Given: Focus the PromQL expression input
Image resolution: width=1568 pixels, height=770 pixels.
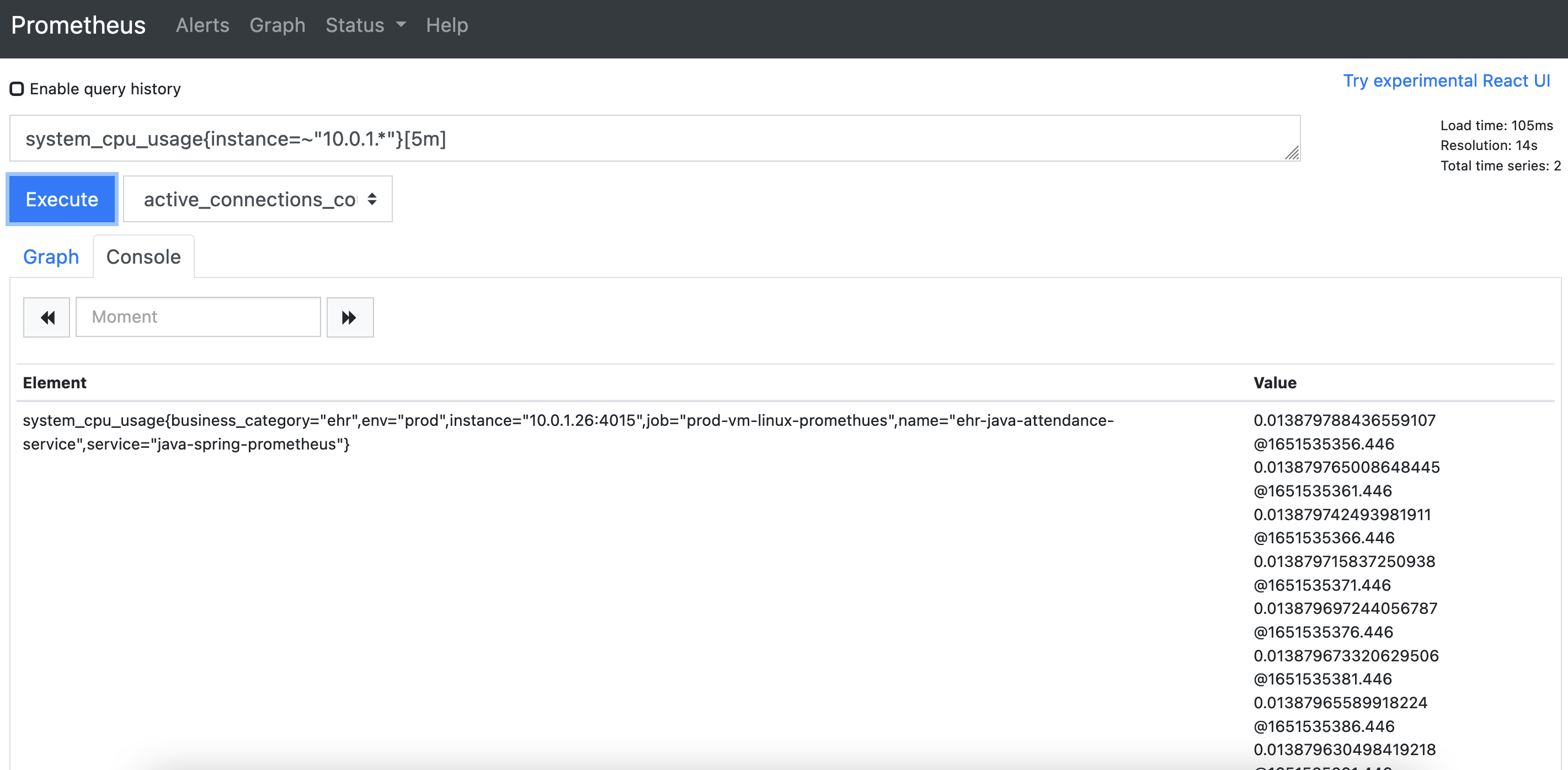Looking at the screenshot, I should 655,139.
